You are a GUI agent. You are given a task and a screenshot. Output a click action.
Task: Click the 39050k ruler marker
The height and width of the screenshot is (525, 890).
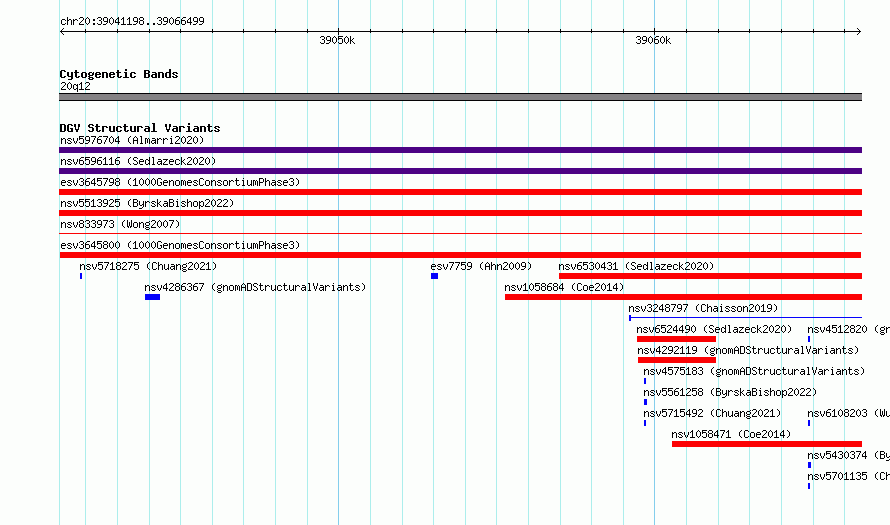point(337,40)
